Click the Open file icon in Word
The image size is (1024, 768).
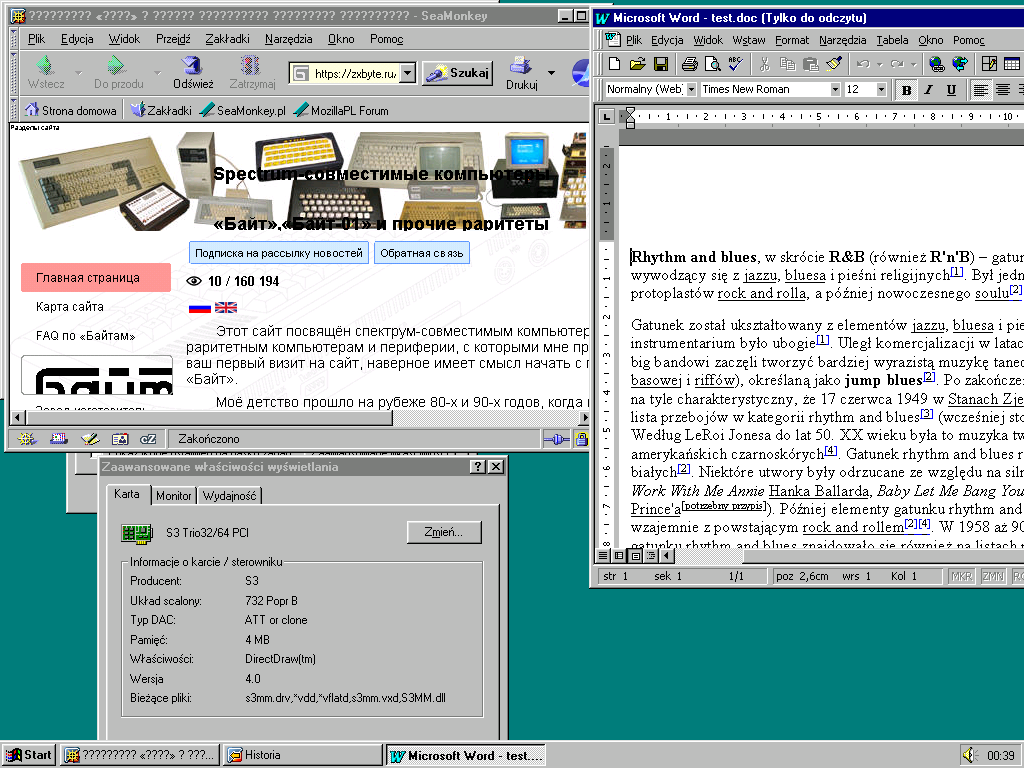click(637, 64)
